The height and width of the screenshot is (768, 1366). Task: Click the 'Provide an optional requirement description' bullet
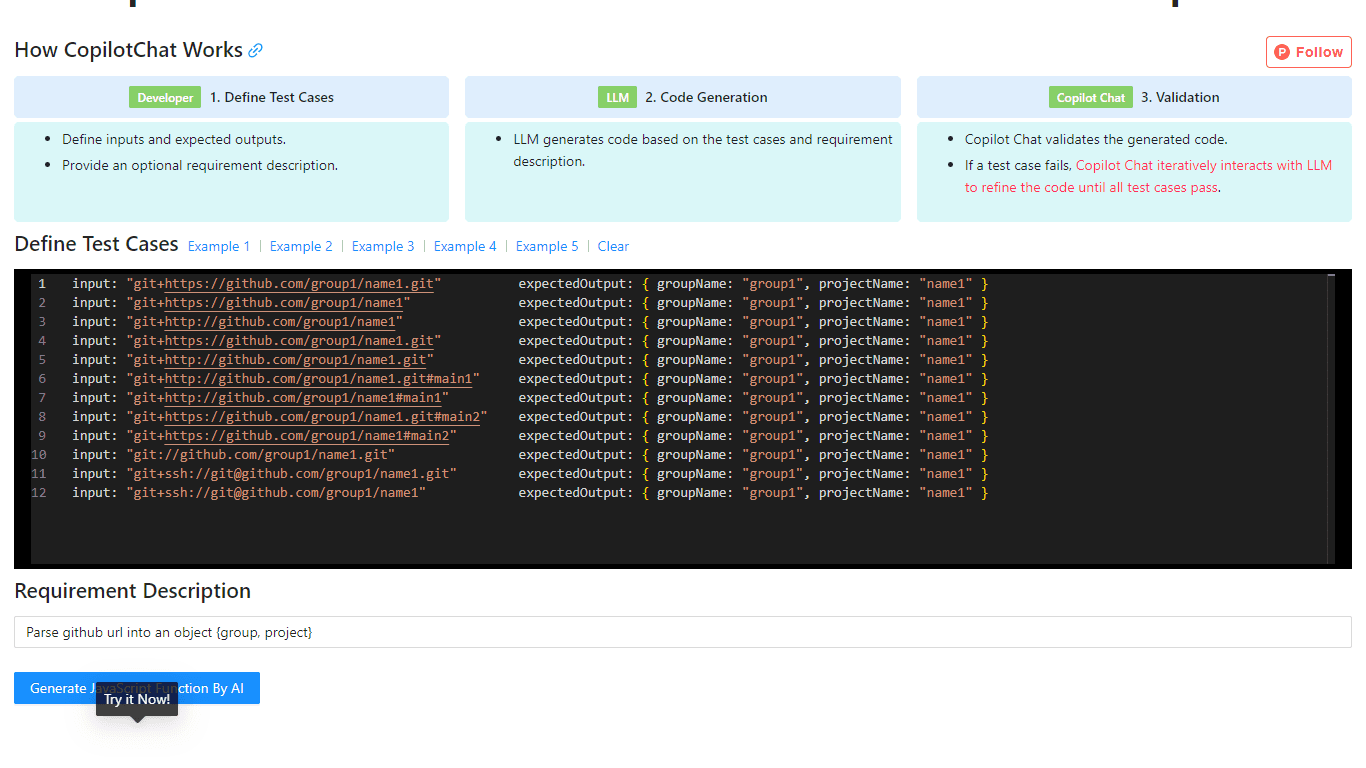pyautogui.click(x=200, y=166)
